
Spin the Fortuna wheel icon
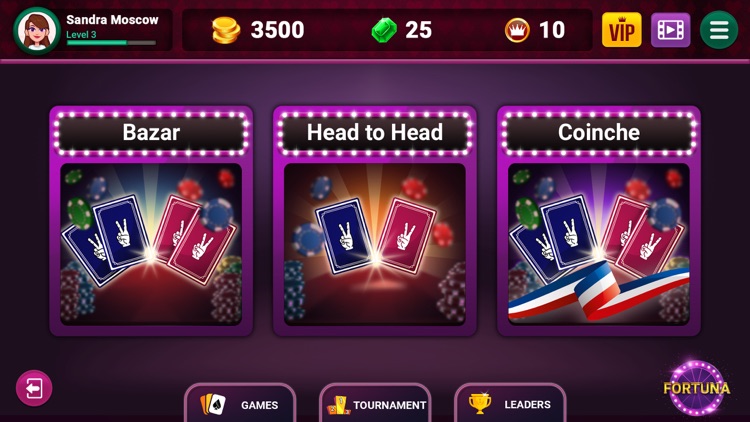(x=696, y=388)
